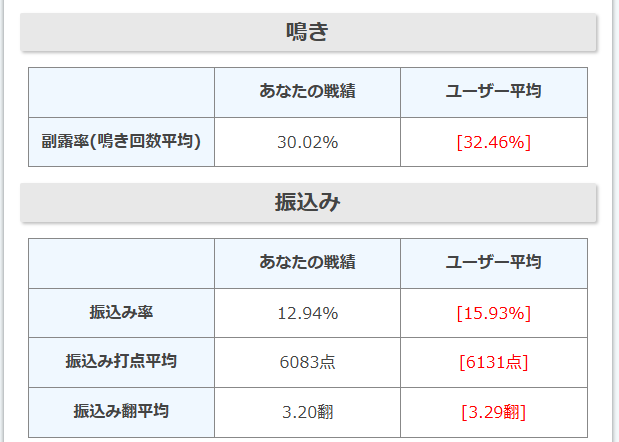The height and width of the screenshot is (442, 619).
Task: Click the 12.94% deal-in rate value
Action: pos(308,313)
